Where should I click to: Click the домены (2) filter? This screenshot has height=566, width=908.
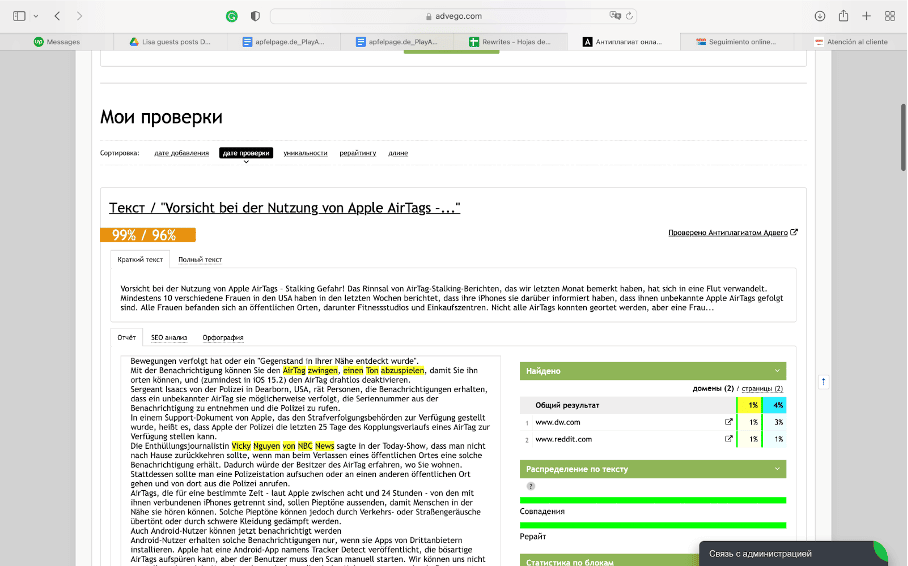click(713, 389)
